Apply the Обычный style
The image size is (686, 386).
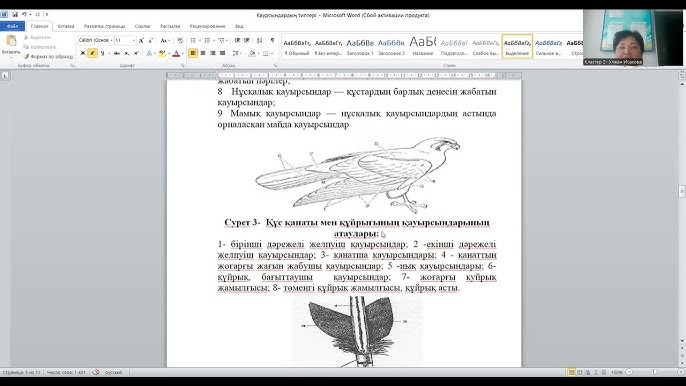point(297,47)
